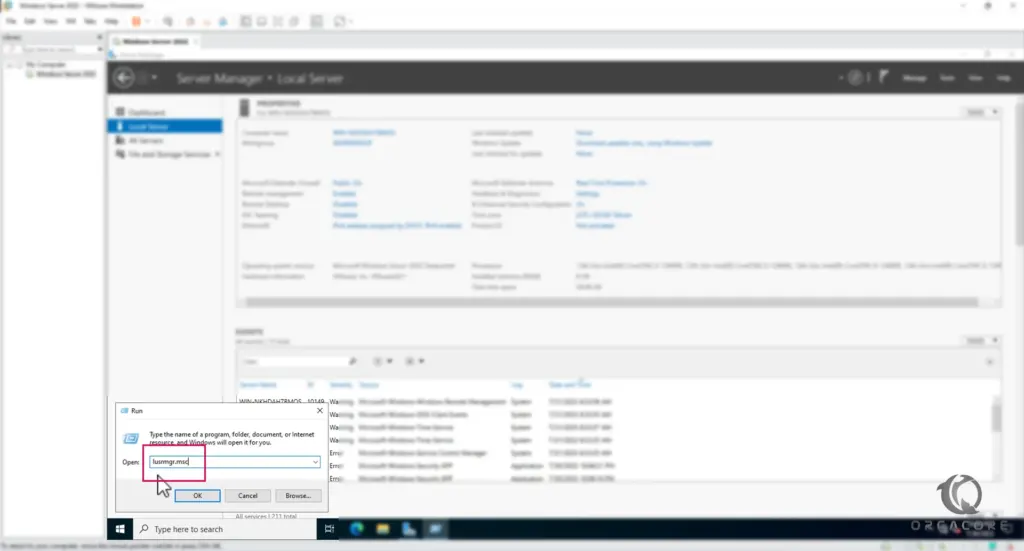The height and width of the screenshot is (551, 1024).
Task: Click the Windows Update settings link
Action: point(644,143)
